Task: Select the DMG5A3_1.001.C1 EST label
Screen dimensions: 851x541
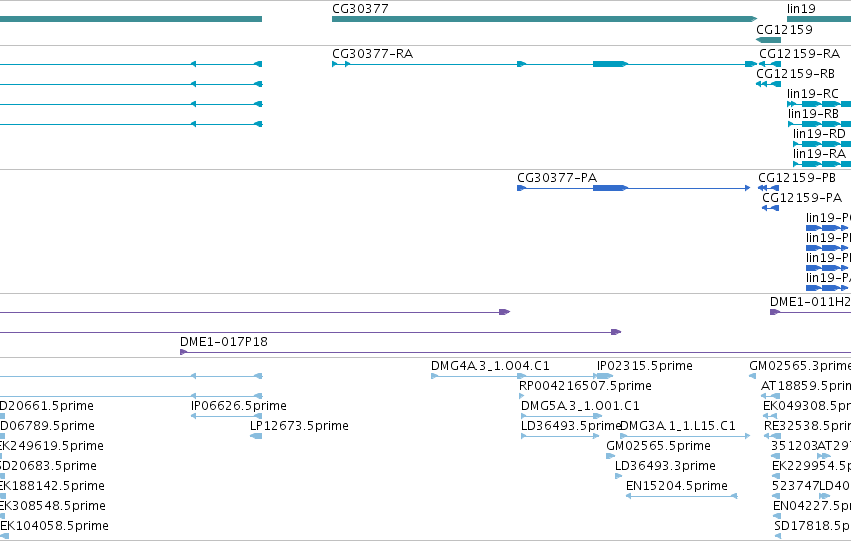Action: (x=580, y=406)
